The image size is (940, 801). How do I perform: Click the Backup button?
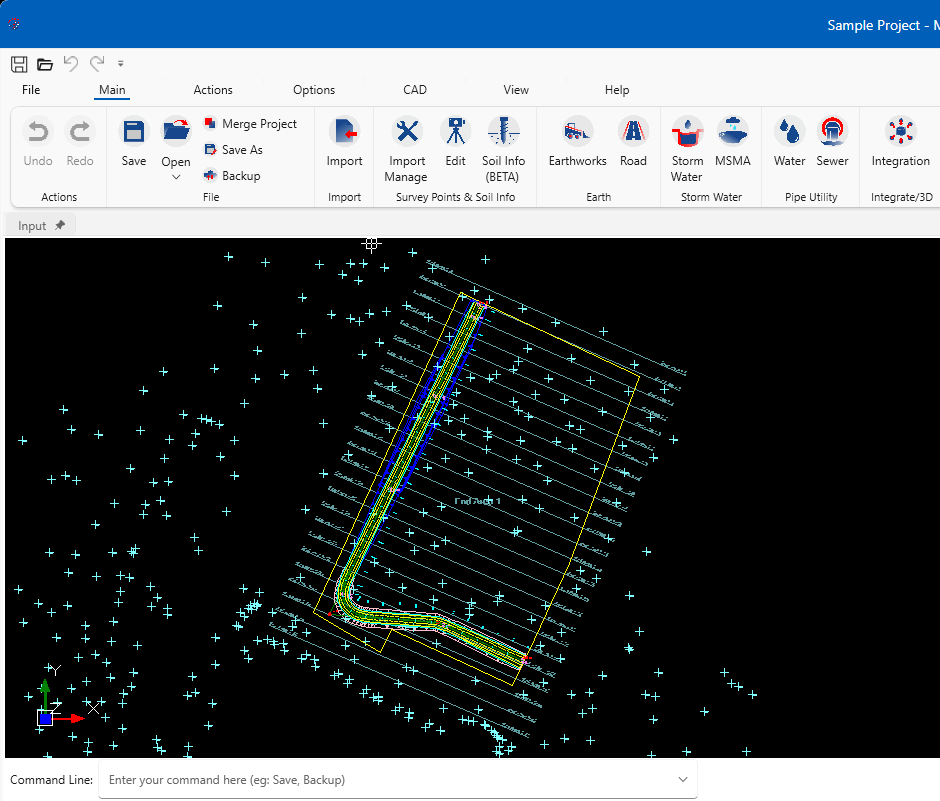[x=233, y=176]
